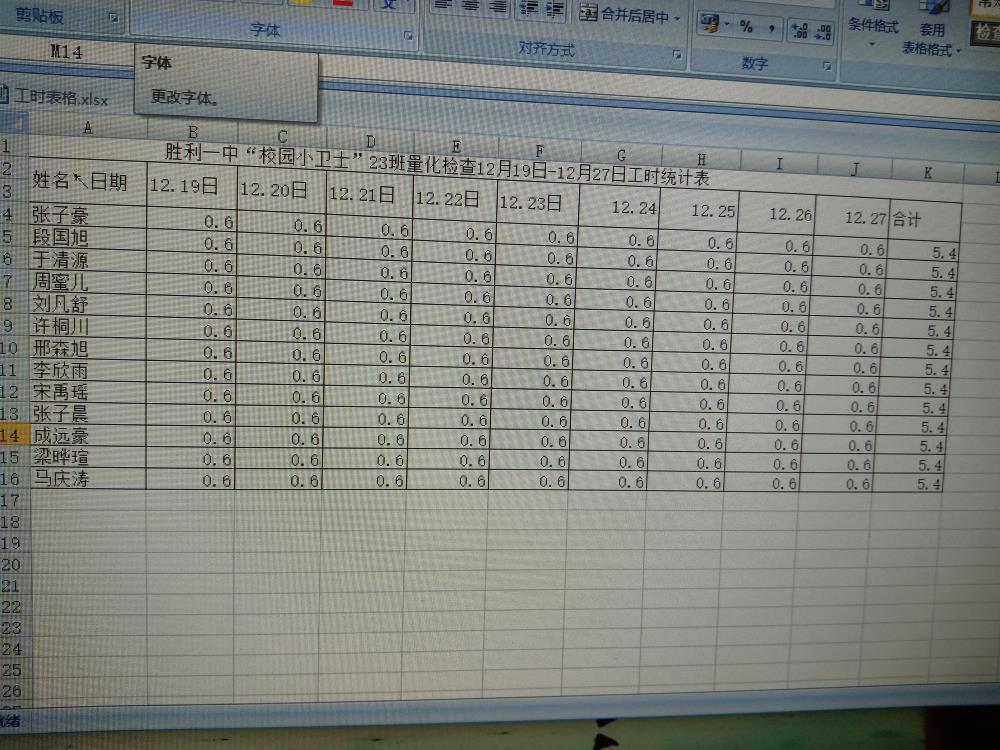Click the name cell 许桐川
Screen dimensions: 1000x750
click(x=88, y=327)
